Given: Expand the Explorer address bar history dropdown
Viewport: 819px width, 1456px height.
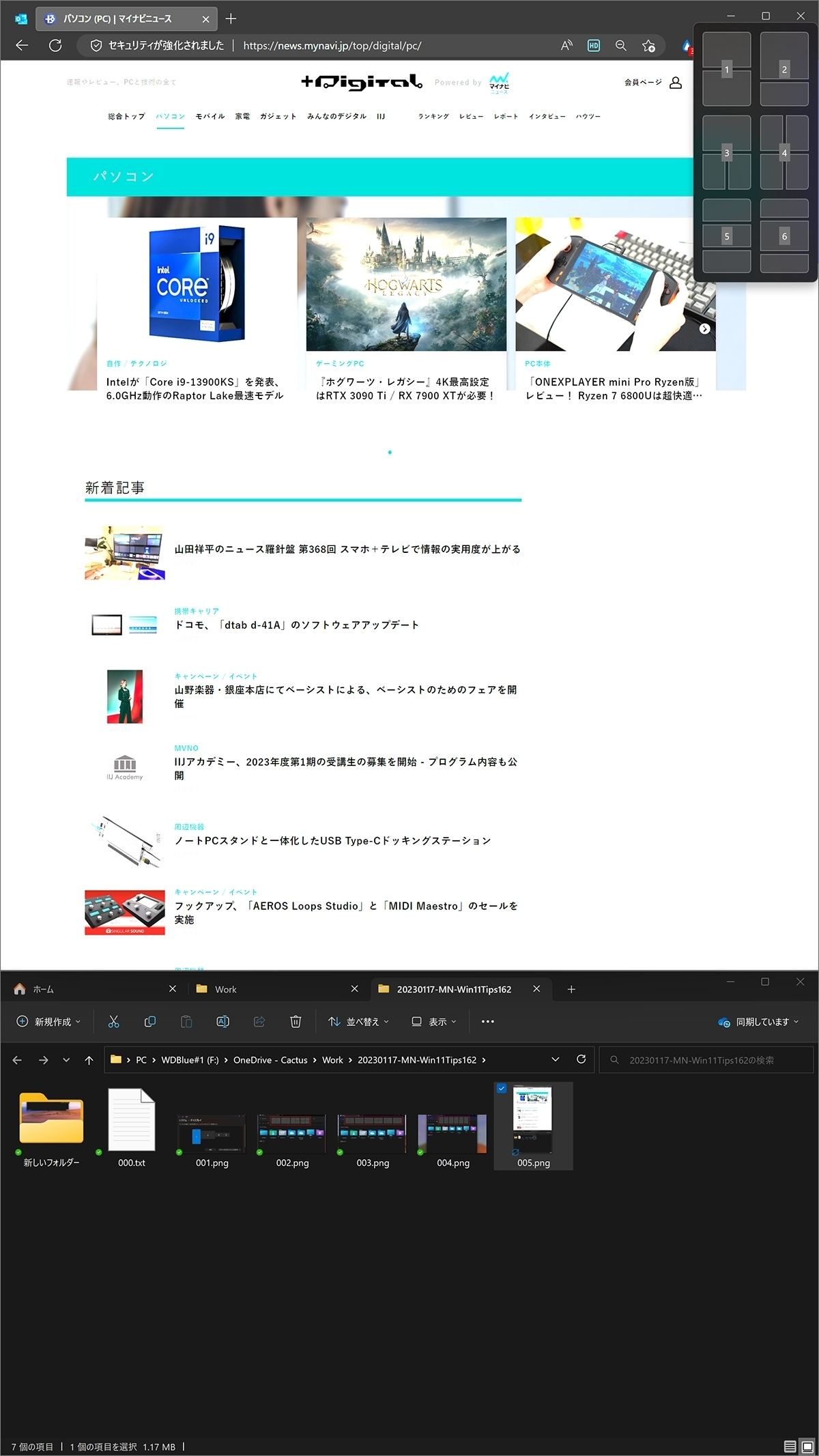Looking at the screenshot, I should pyautogui.click(x=556, y=1059).
